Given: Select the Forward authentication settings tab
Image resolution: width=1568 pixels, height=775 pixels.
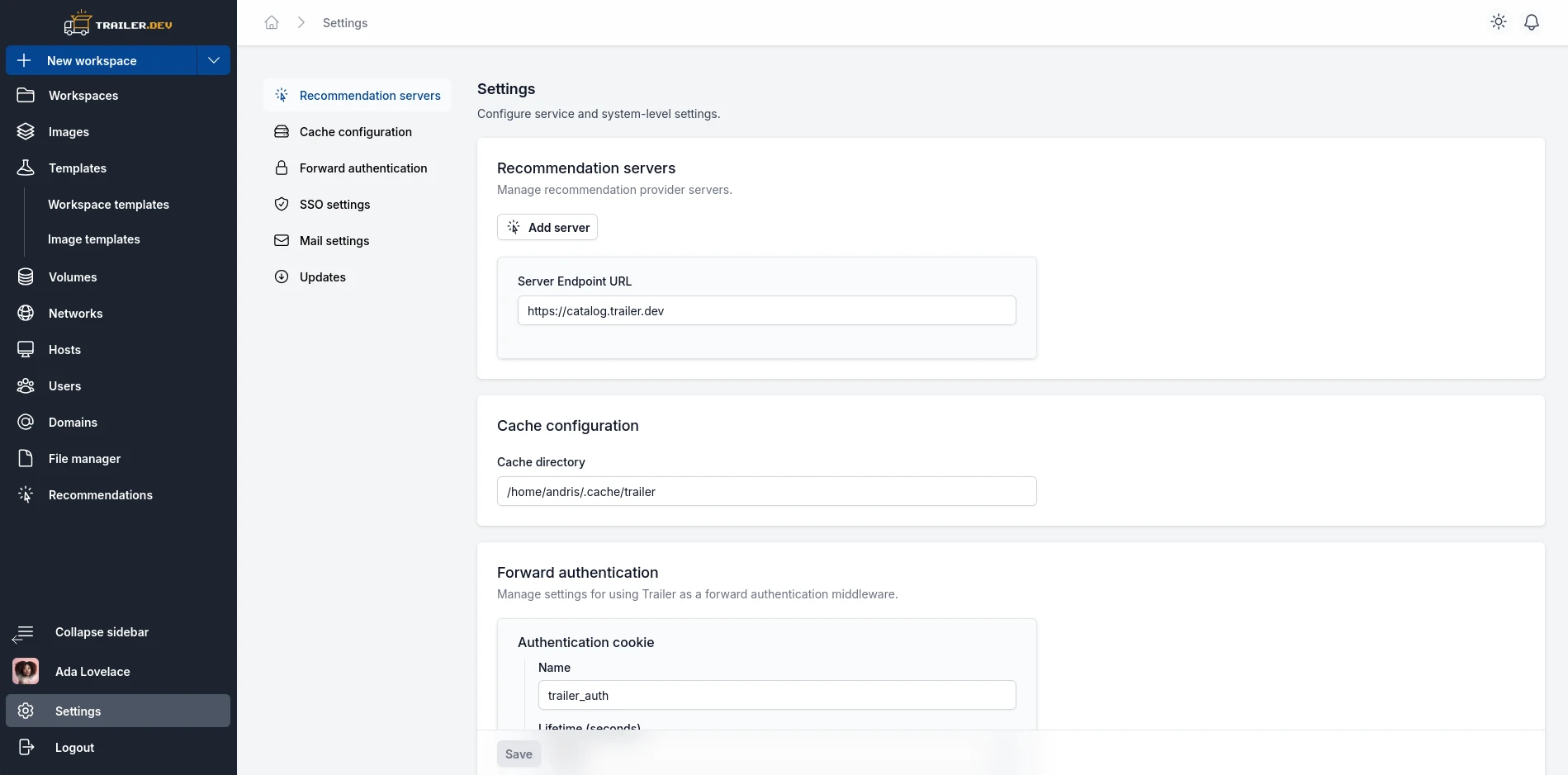Looking at the screenshot, I should [358, 168].
